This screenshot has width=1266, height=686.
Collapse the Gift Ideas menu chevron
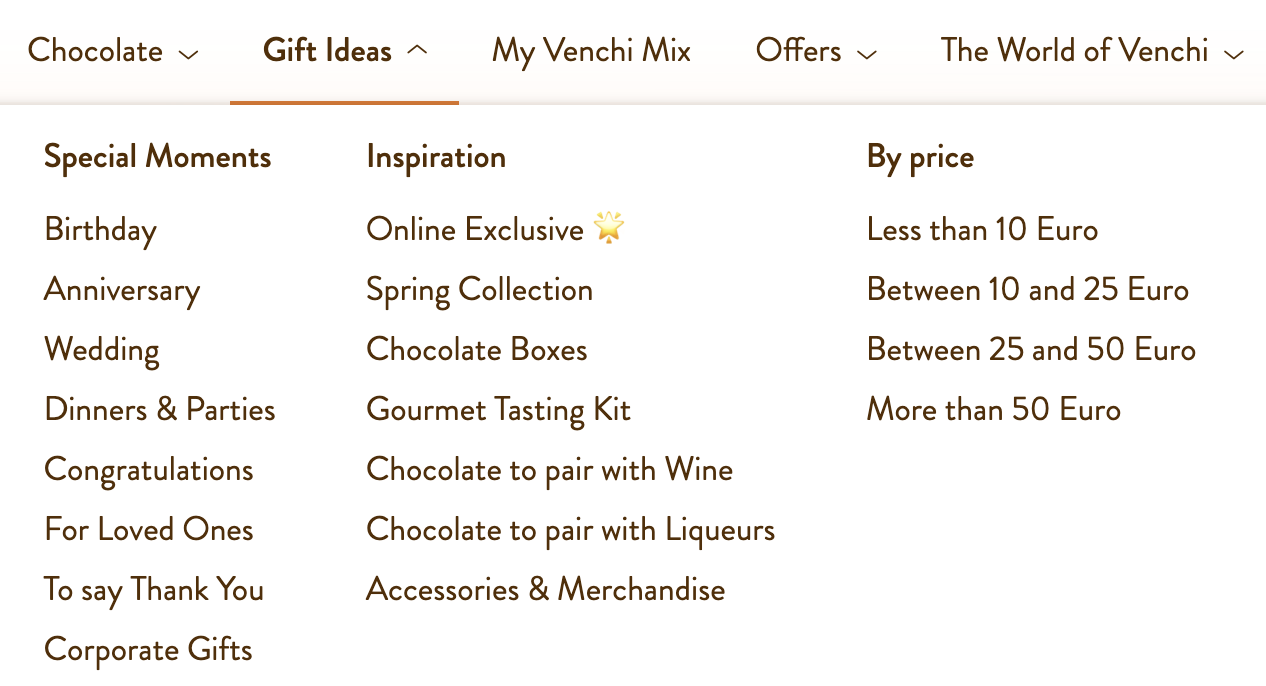click(418, 50)
